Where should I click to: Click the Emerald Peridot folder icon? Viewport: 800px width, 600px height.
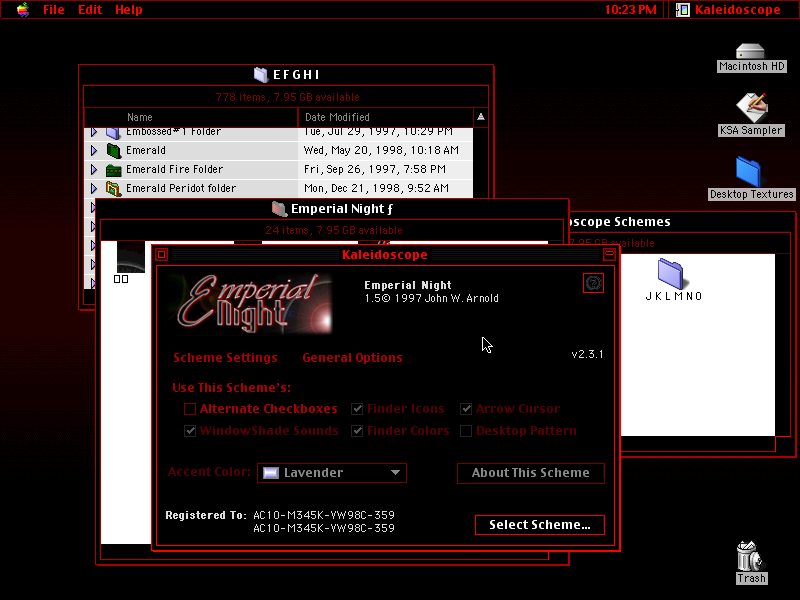click(113, 188)
